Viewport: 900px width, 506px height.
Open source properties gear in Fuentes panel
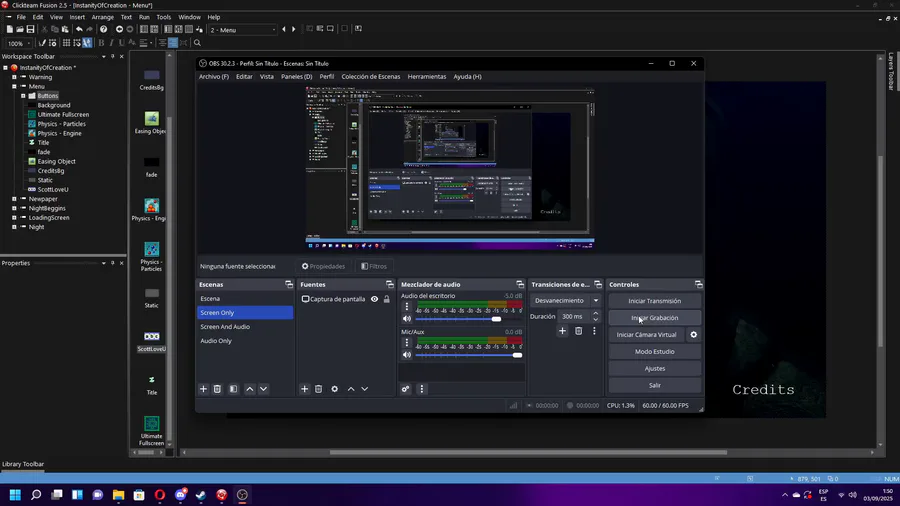pos(335,389)
